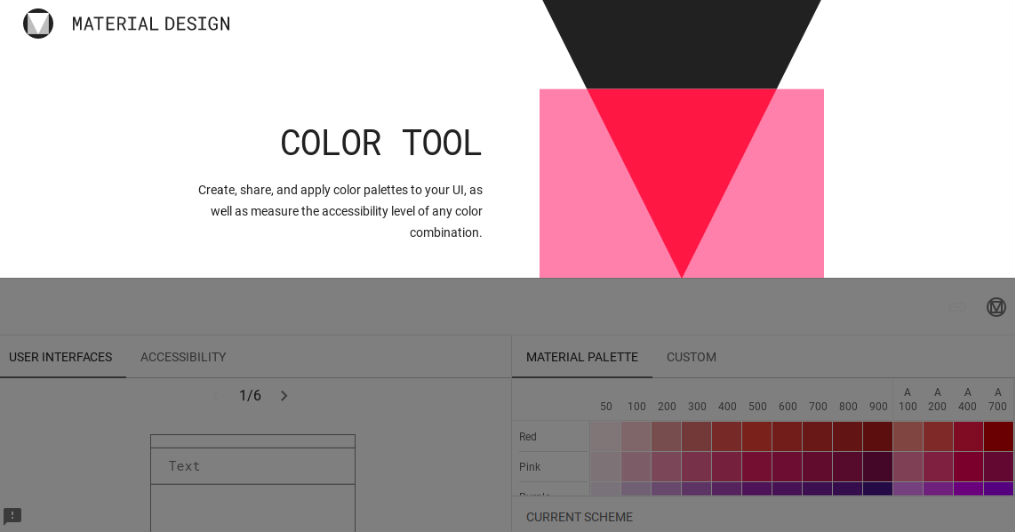Choose the Red 800 swatch

(848, 436)
